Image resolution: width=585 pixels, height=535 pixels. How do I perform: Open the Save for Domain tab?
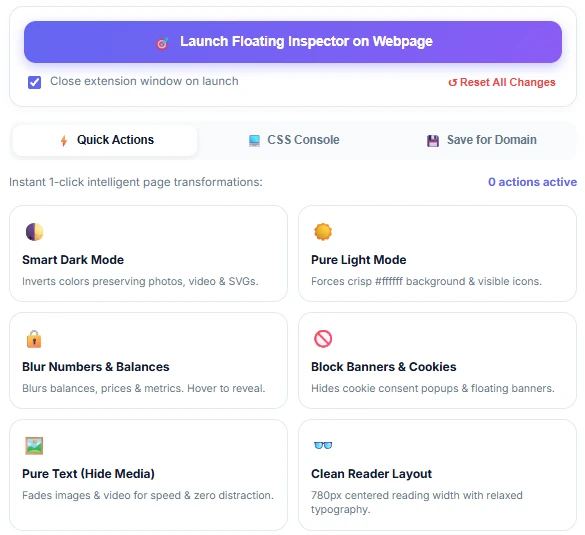[481, 140]
